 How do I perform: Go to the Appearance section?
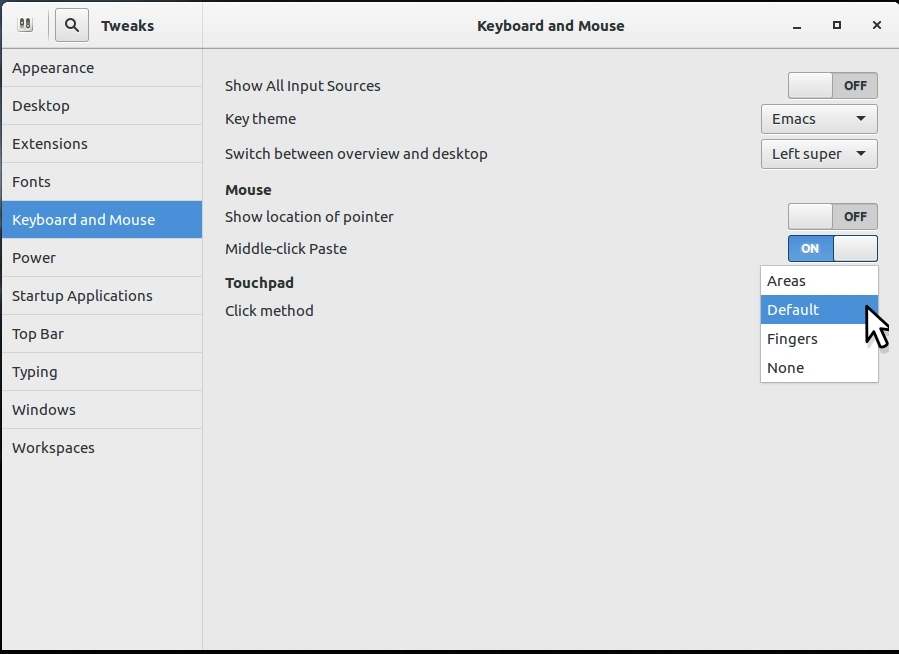pyautogui.click(x=101, y=68)
